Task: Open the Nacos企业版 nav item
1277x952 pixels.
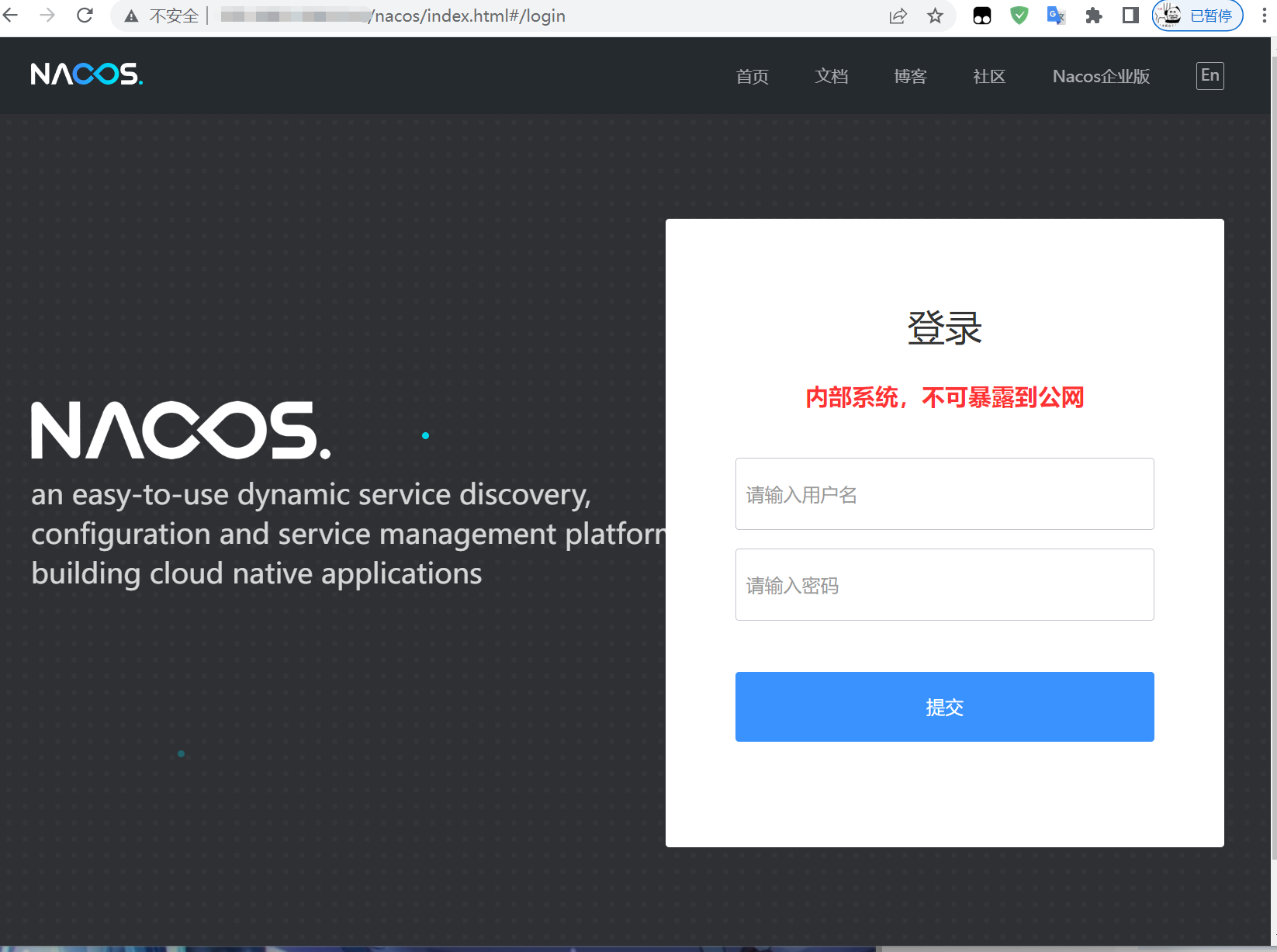Action: click(x=1101, y=76)
